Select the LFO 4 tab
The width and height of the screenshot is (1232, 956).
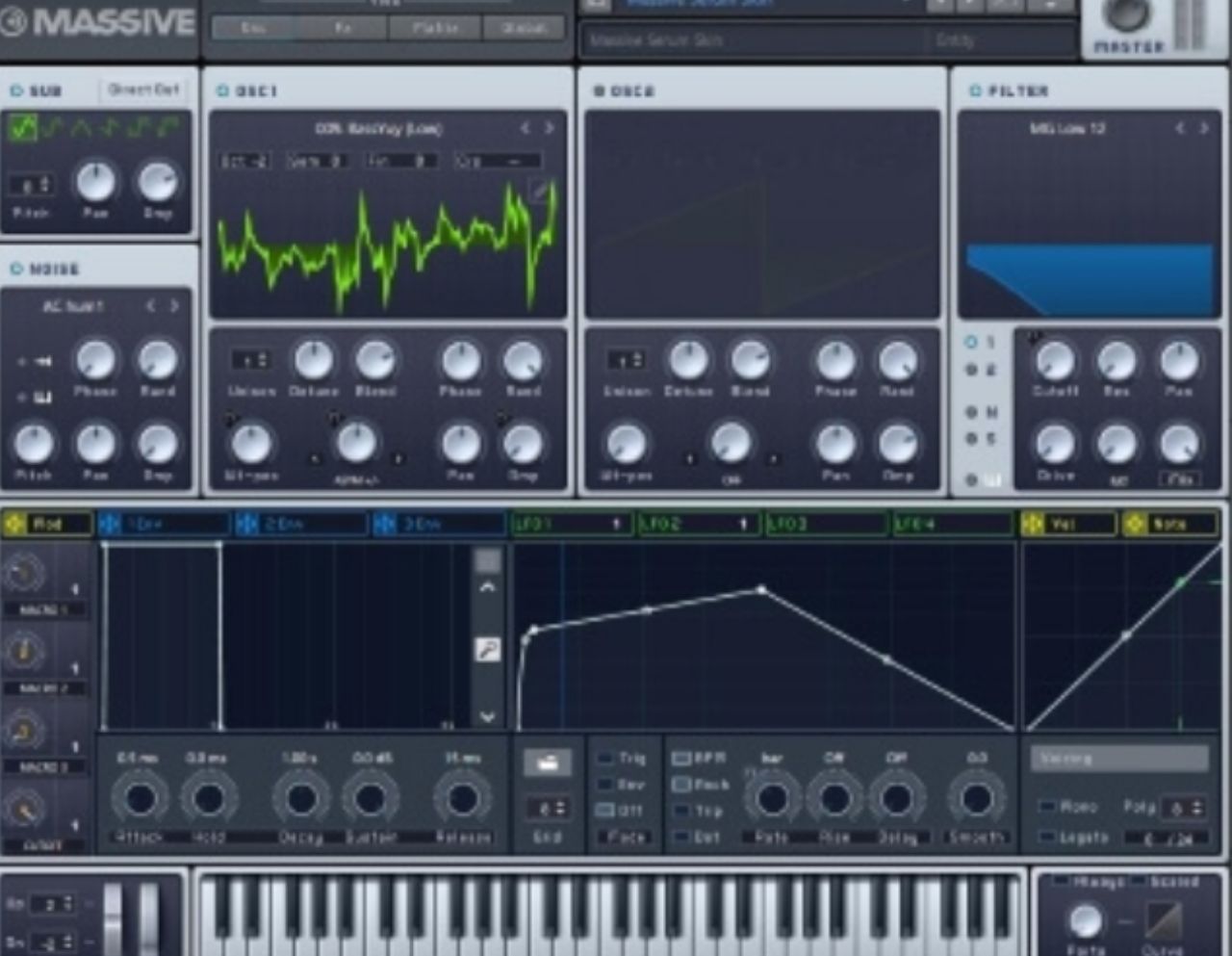pos(953,524)
